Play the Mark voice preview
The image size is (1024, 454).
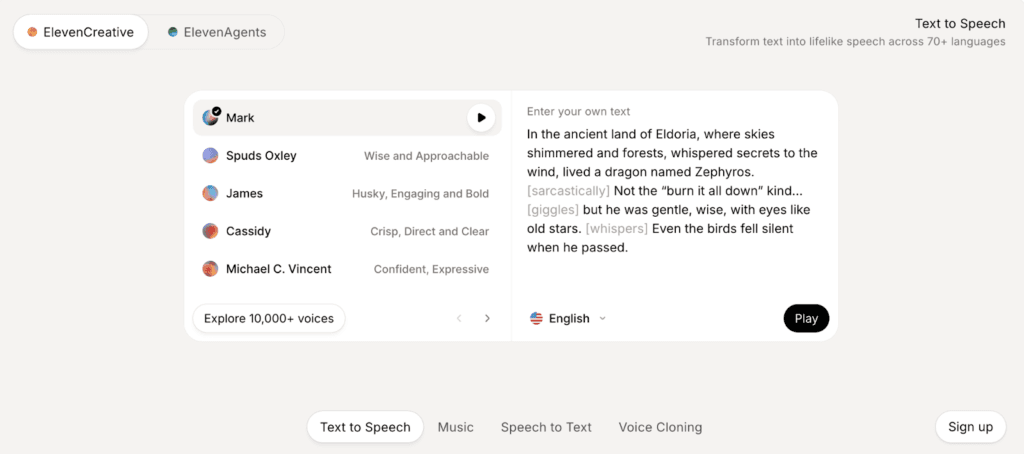481,118
